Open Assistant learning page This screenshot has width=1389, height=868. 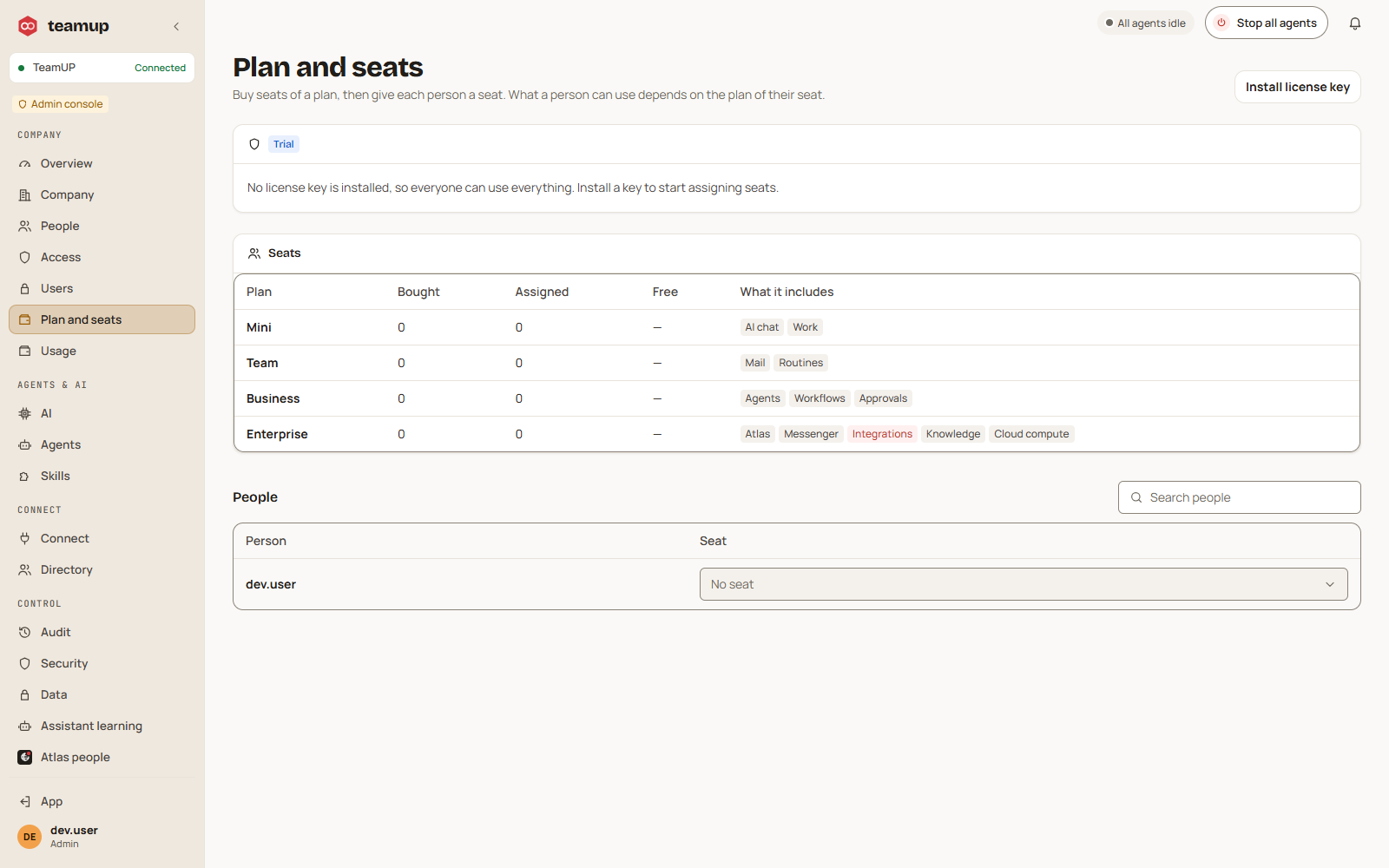coord(102,727)
